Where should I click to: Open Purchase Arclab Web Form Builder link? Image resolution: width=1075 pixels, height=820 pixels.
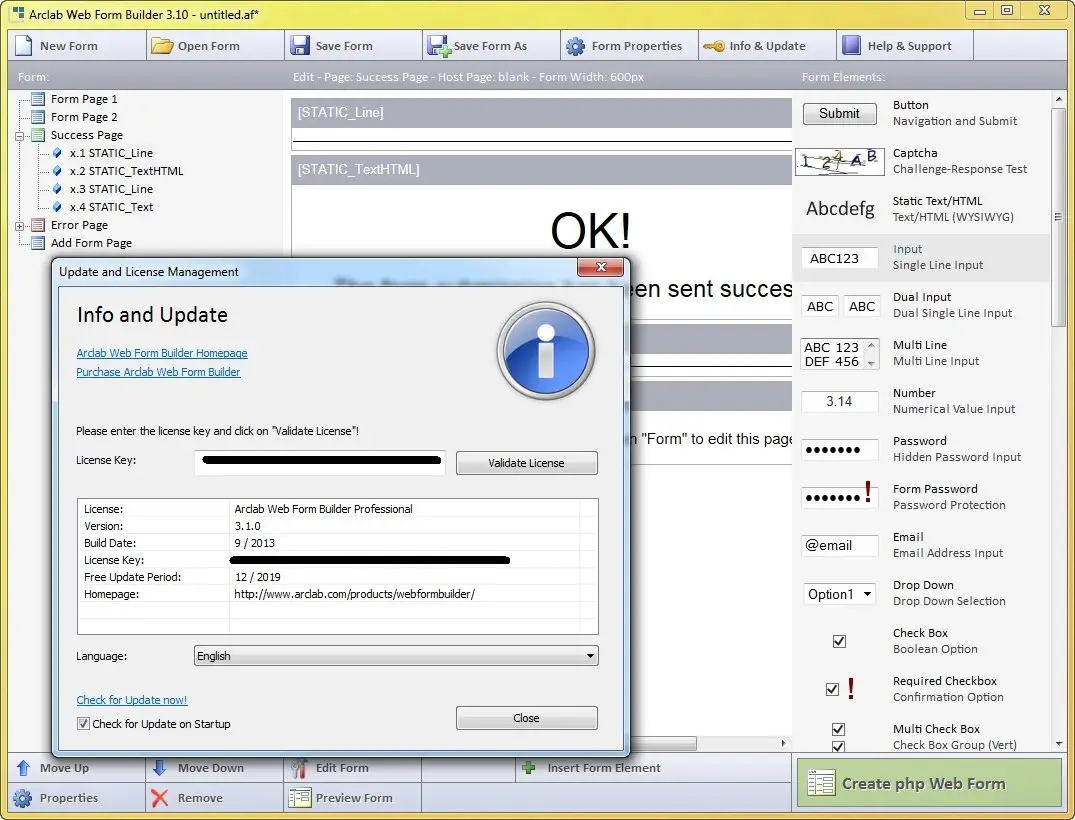[x=158, y=372]
